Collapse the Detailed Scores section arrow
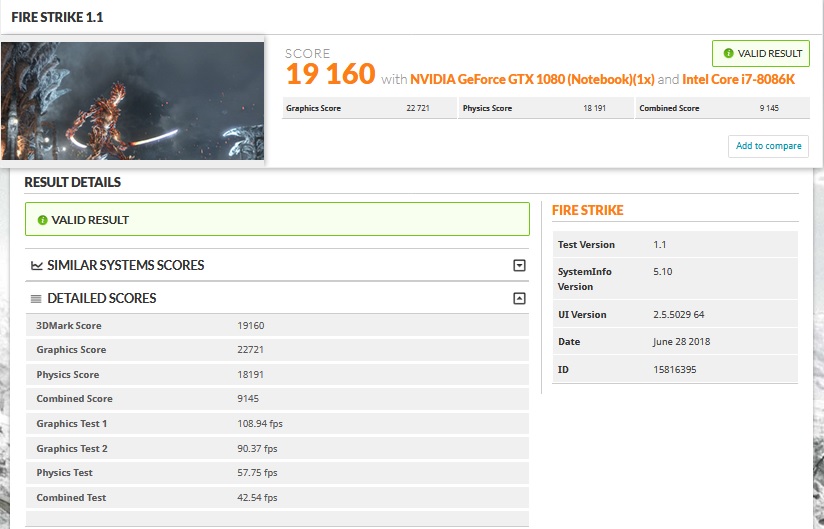824x529 pixels. point(519,299)
